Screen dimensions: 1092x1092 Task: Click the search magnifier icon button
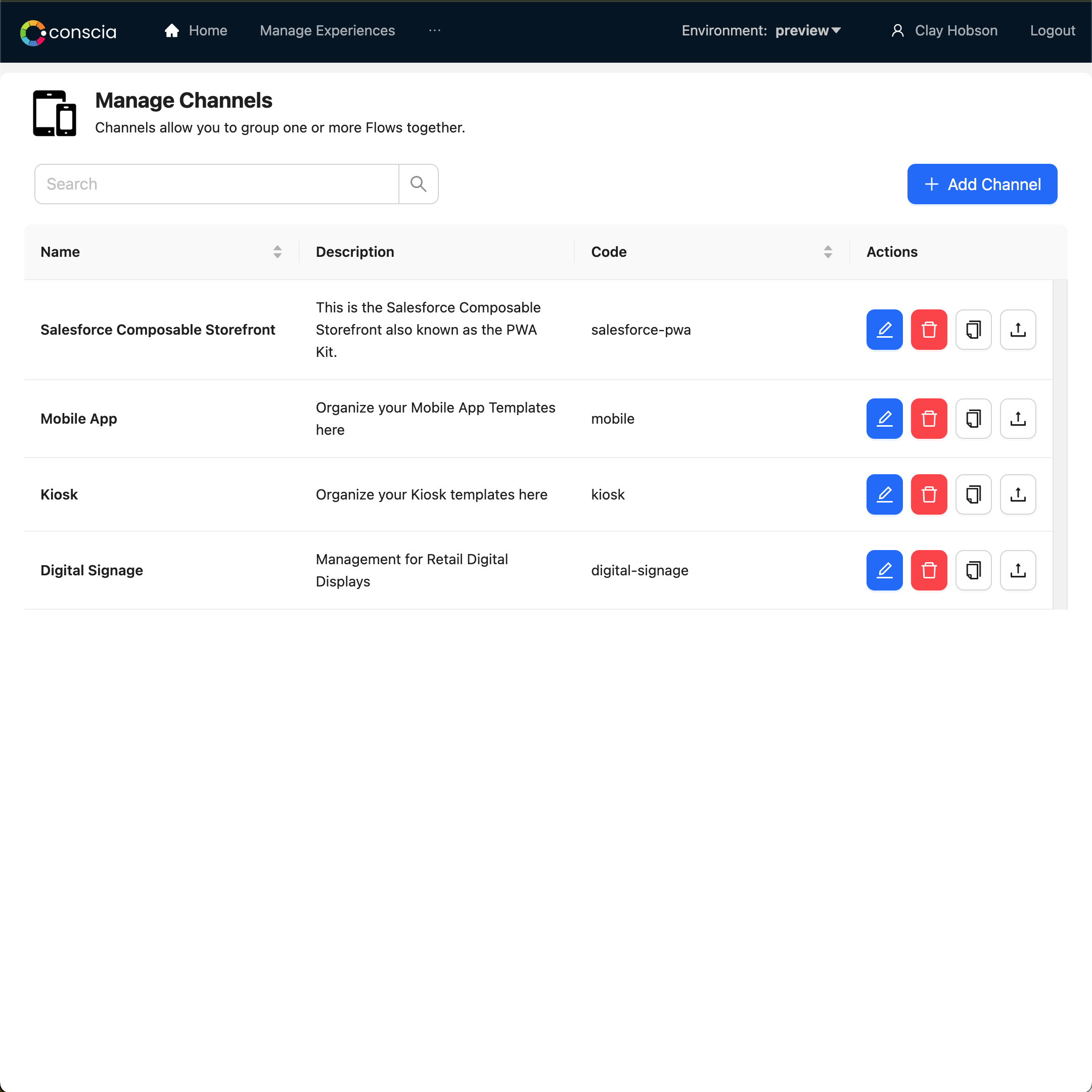[x=418, y=184]
